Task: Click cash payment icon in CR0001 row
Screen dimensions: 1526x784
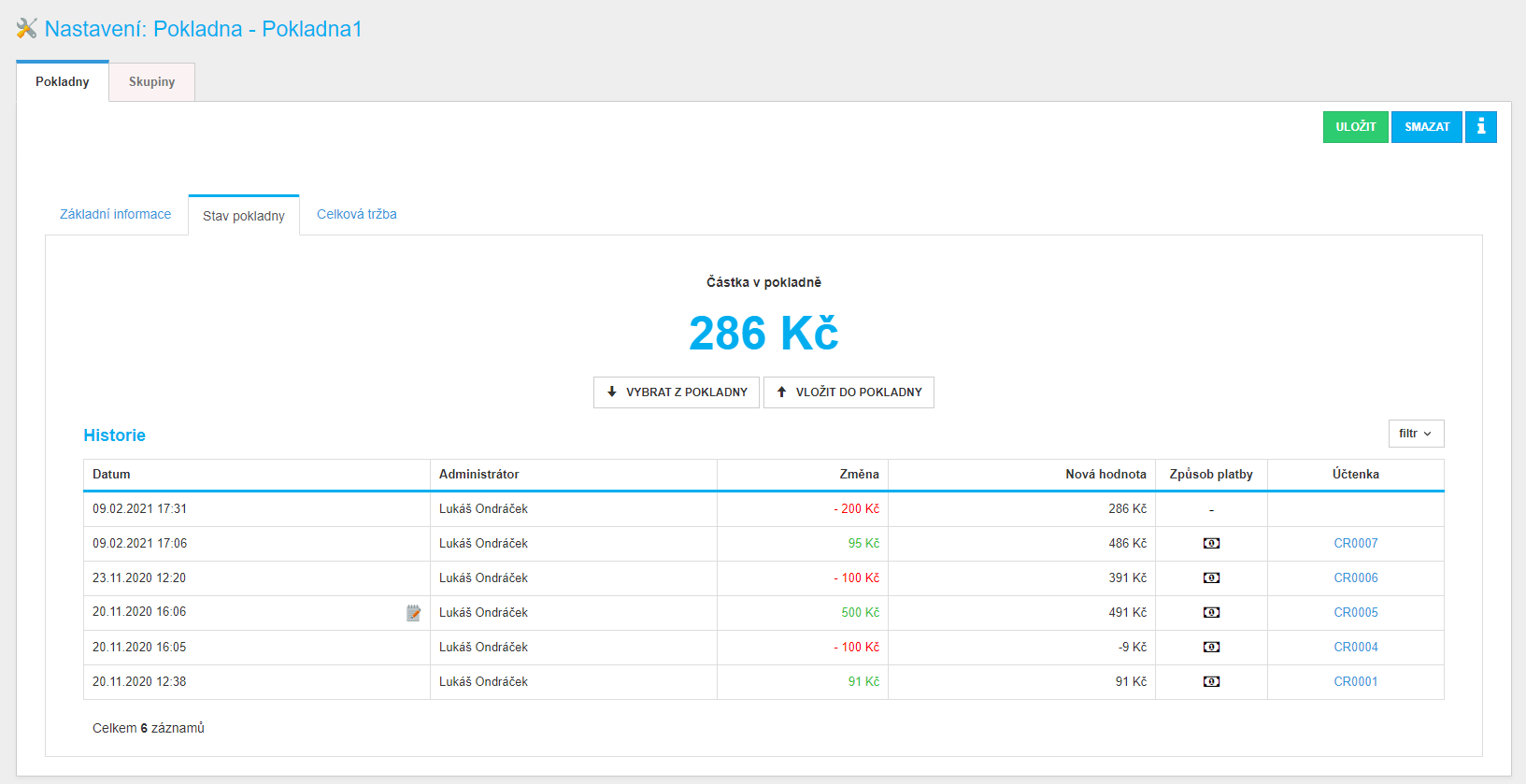Action: click(x=1211, y=682)
